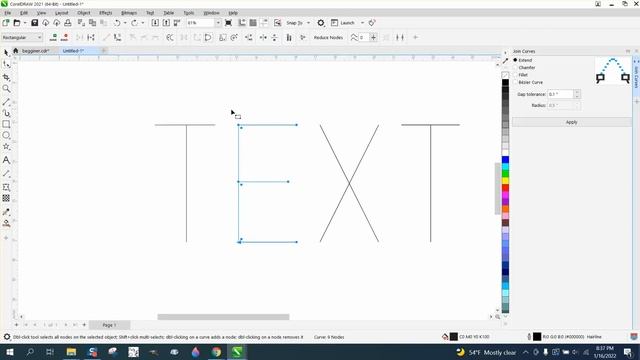640x360 pixels.
Task: Open the File menu
Action: point(8,13)
